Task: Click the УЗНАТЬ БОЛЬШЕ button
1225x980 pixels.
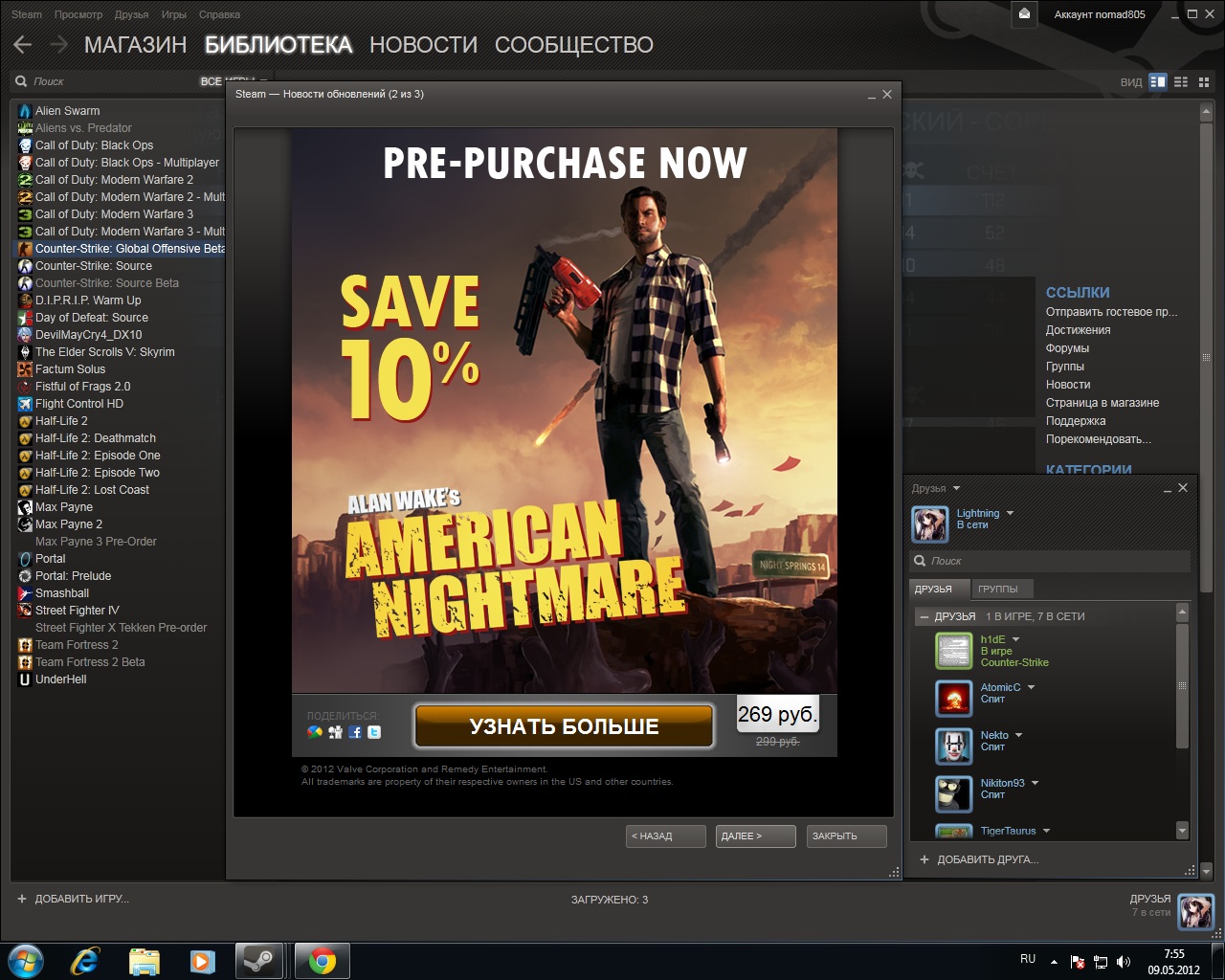Action: coord(565,726)
